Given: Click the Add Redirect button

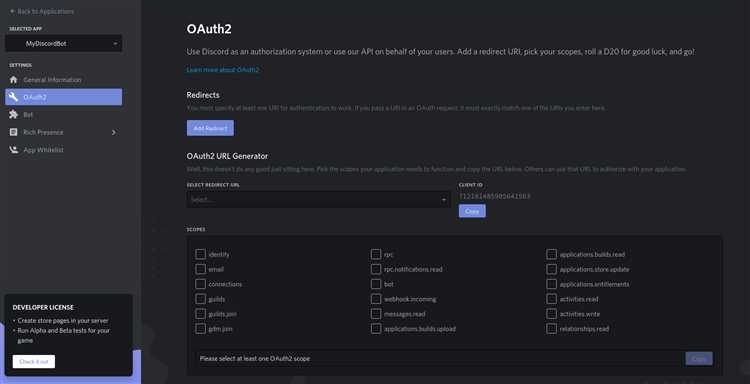Looking at the screenshot, I should (x=210, y=128).
